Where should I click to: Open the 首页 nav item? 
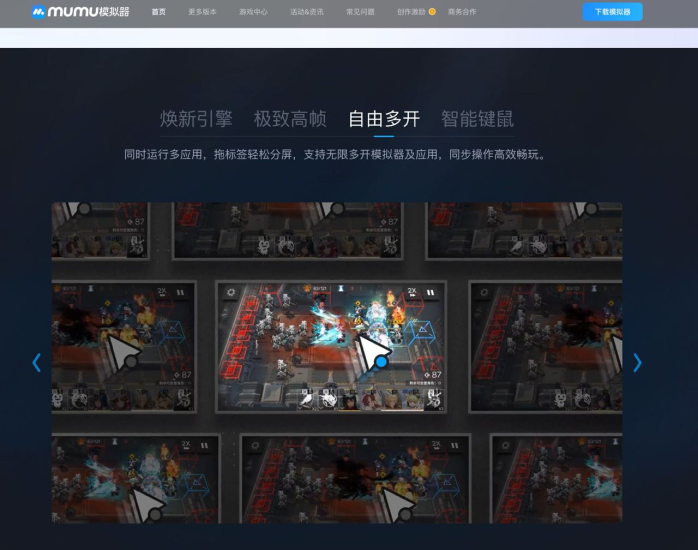pos(158,12)
